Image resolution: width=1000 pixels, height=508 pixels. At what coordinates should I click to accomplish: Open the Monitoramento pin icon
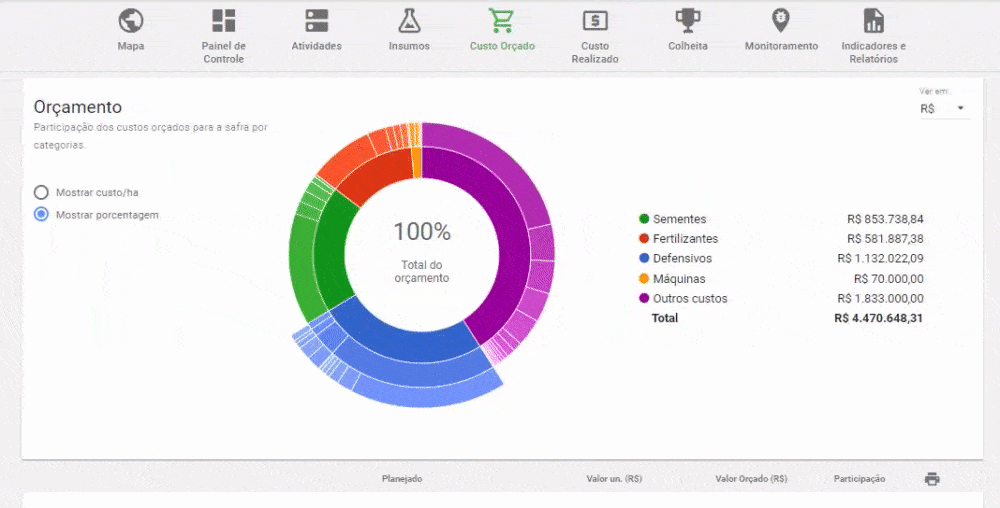tap(781, 21)
